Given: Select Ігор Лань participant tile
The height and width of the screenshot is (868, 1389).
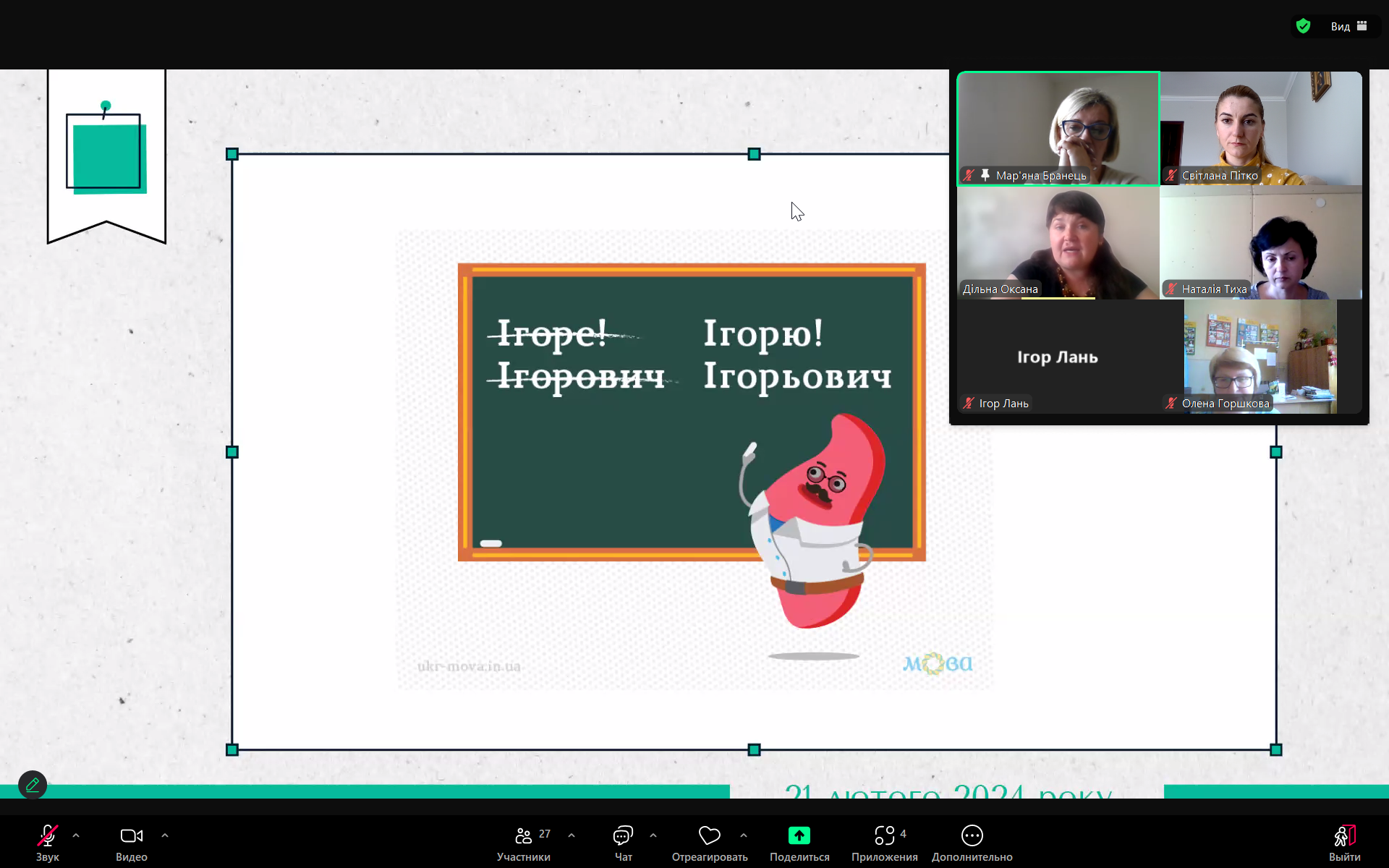Looking at the screenshot, I should (x=1058, y=357).
